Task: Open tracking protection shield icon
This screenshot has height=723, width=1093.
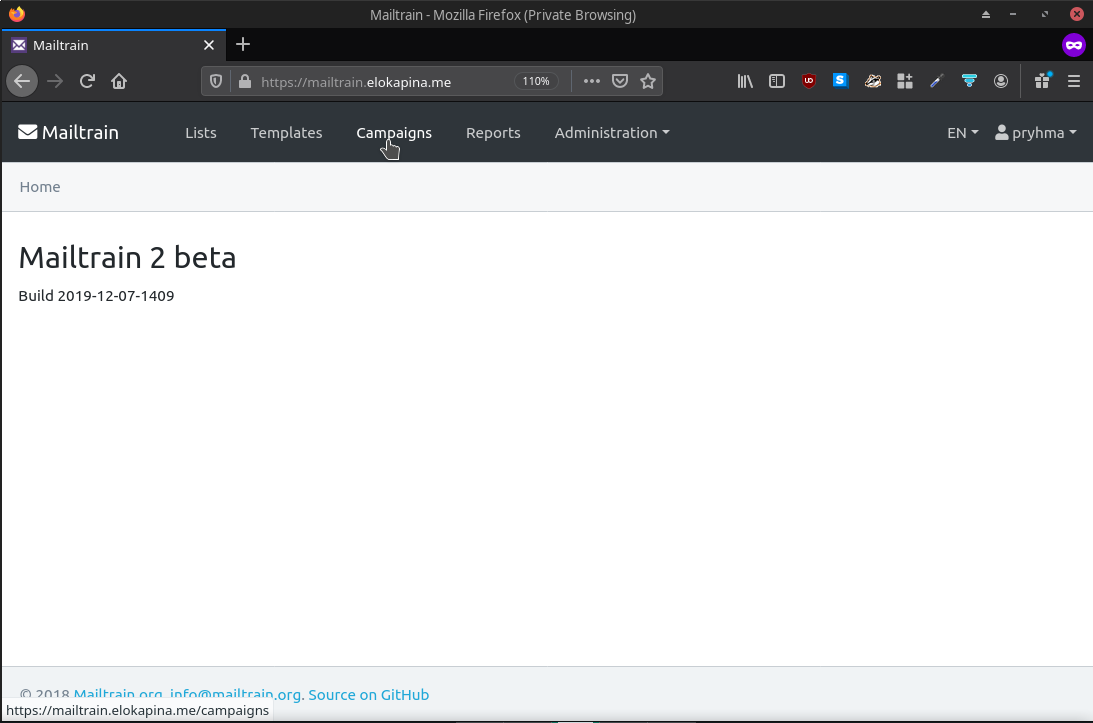Action: [216, 82]
